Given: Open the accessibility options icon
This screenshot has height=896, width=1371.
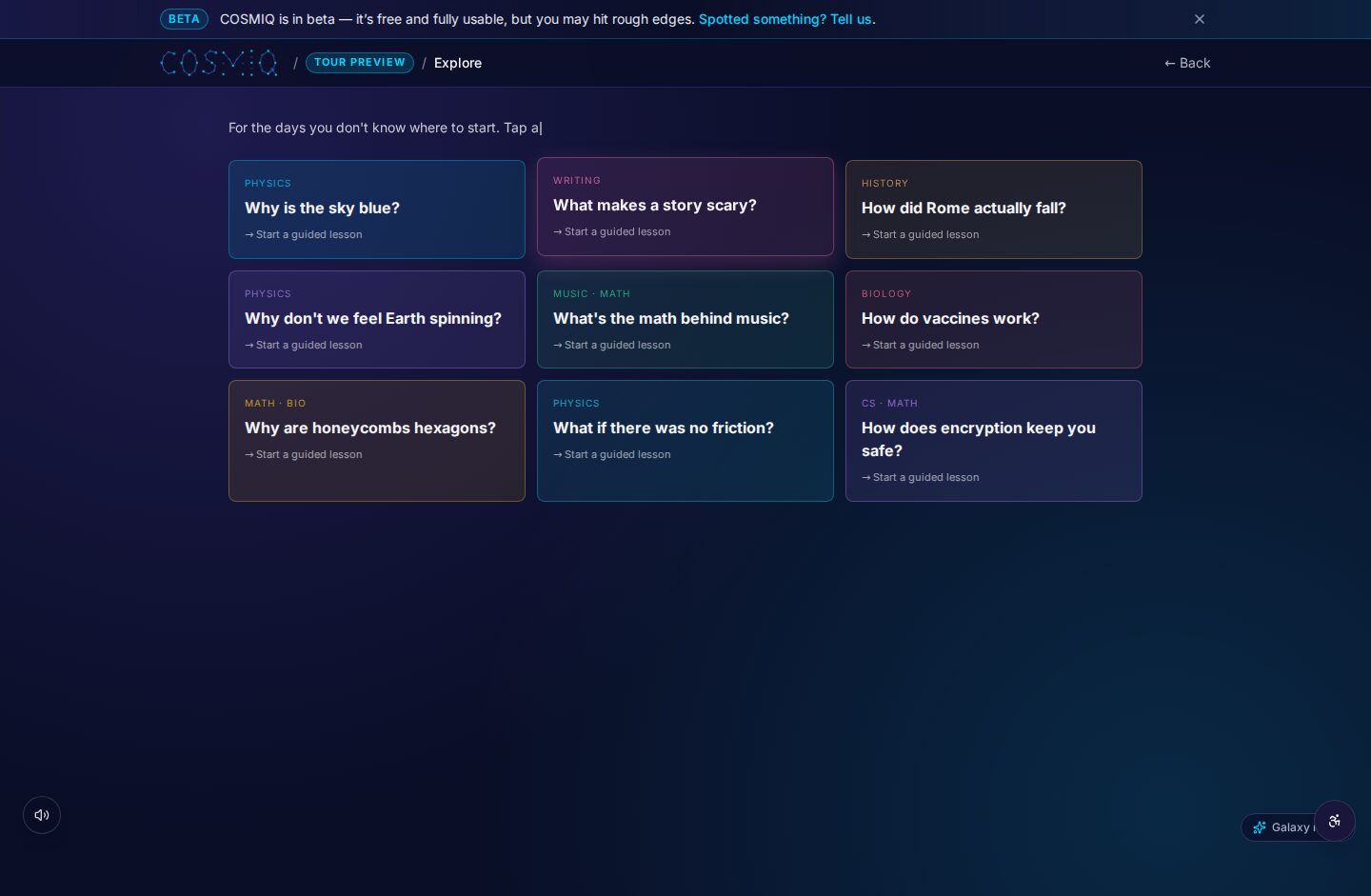Looking at the screenshot, I should [1335, 821].
